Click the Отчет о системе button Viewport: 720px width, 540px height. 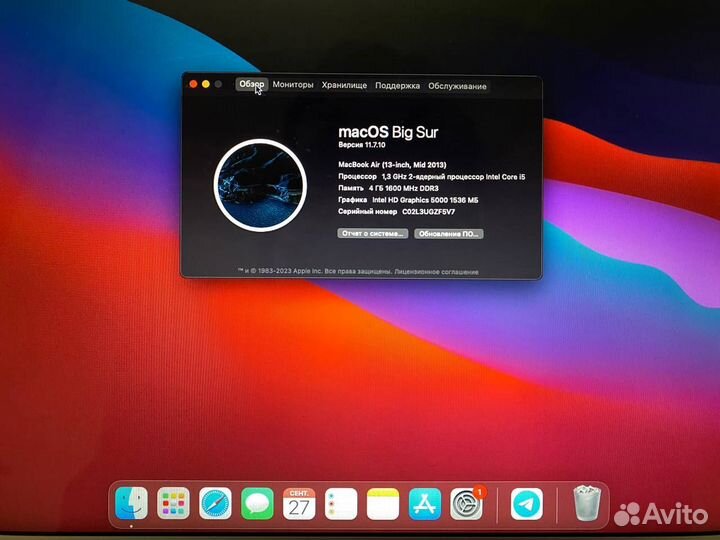373,233
